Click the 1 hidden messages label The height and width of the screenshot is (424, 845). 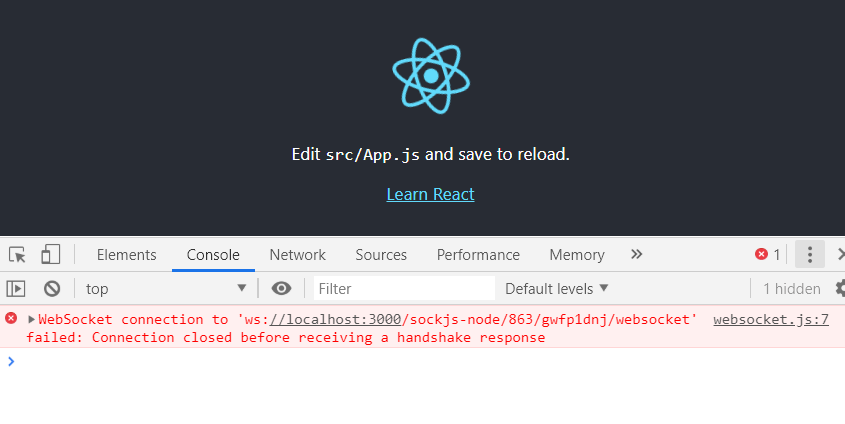click(792, 289)
